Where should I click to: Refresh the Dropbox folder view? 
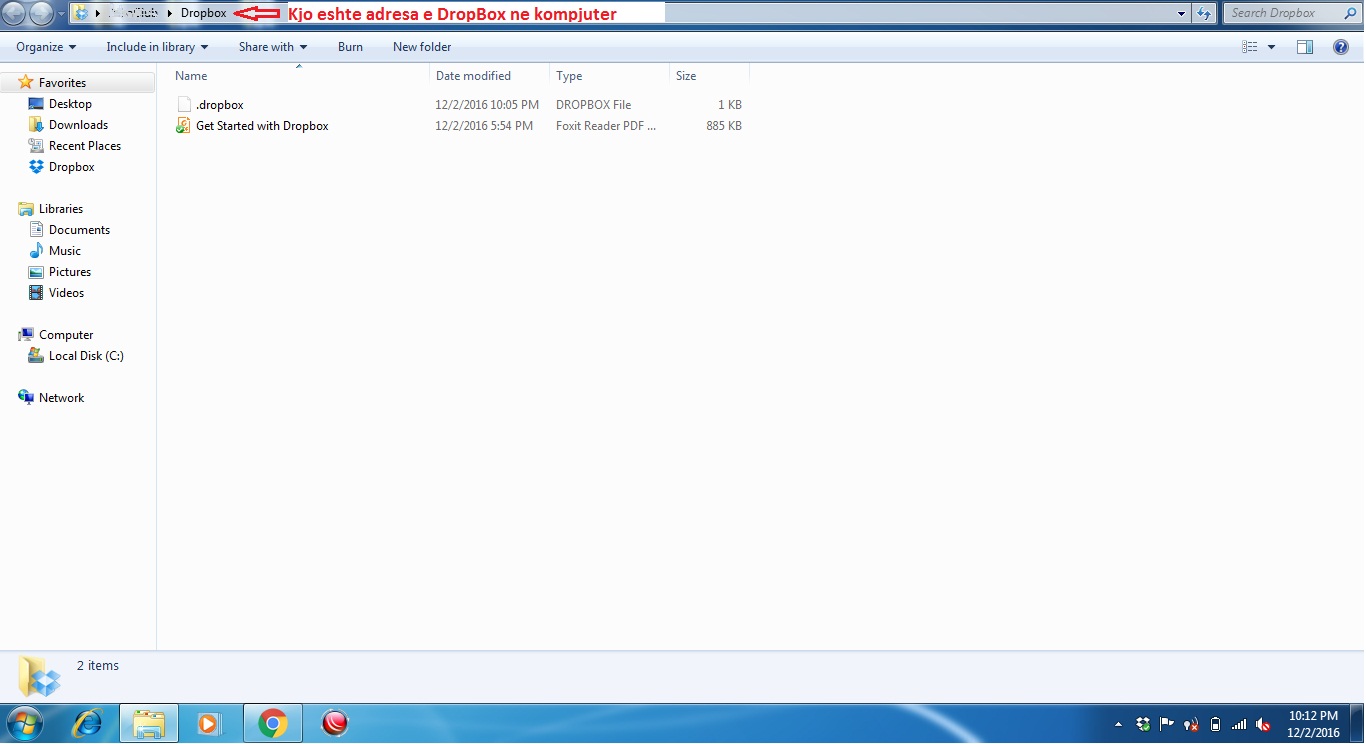1205,13
